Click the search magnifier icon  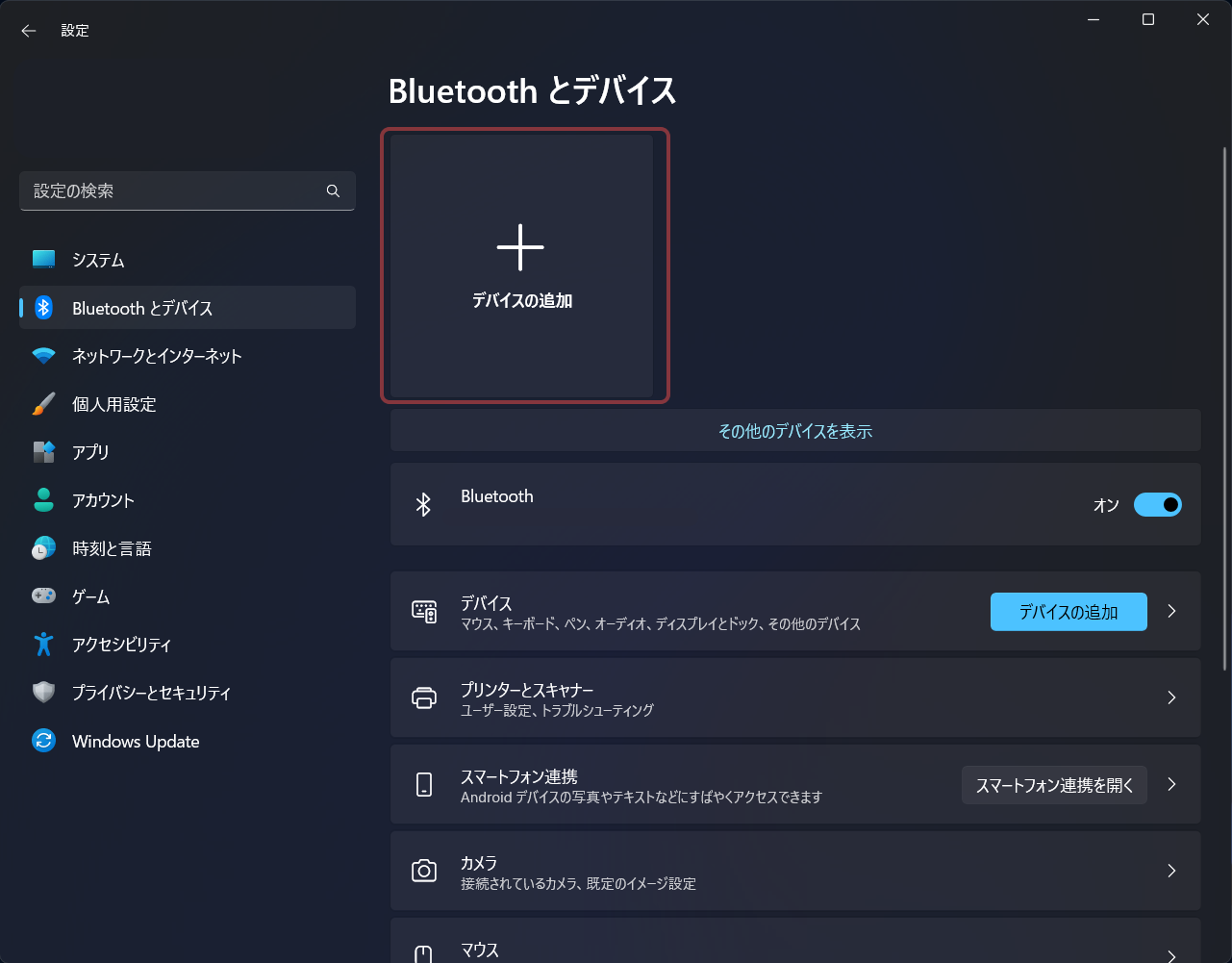[333, 191]
